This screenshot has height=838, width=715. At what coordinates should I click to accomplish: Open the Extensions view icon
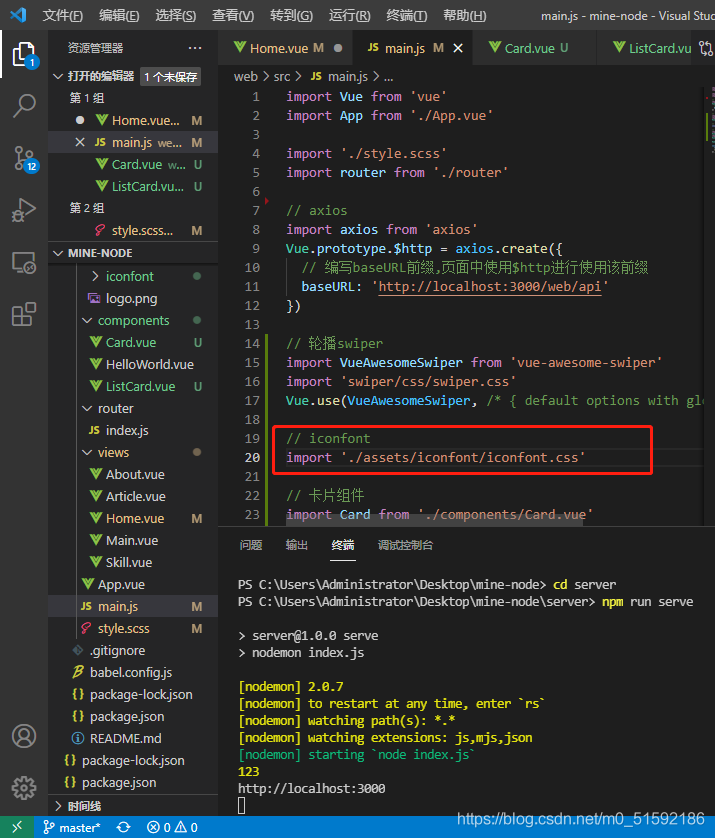click(24, 314)
